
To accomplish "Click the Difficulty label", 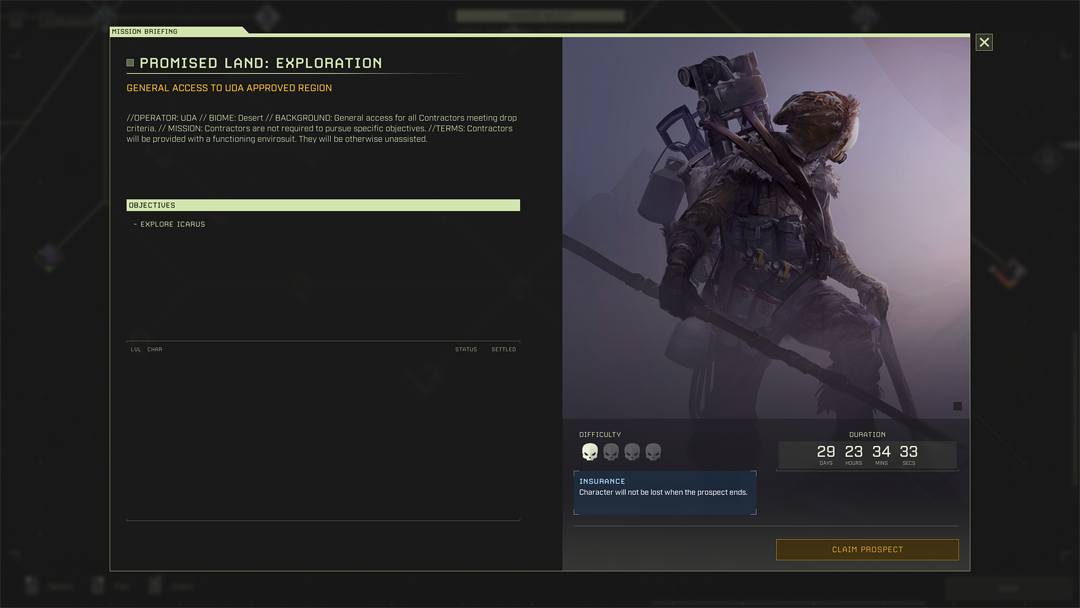I will pos(600,434).
